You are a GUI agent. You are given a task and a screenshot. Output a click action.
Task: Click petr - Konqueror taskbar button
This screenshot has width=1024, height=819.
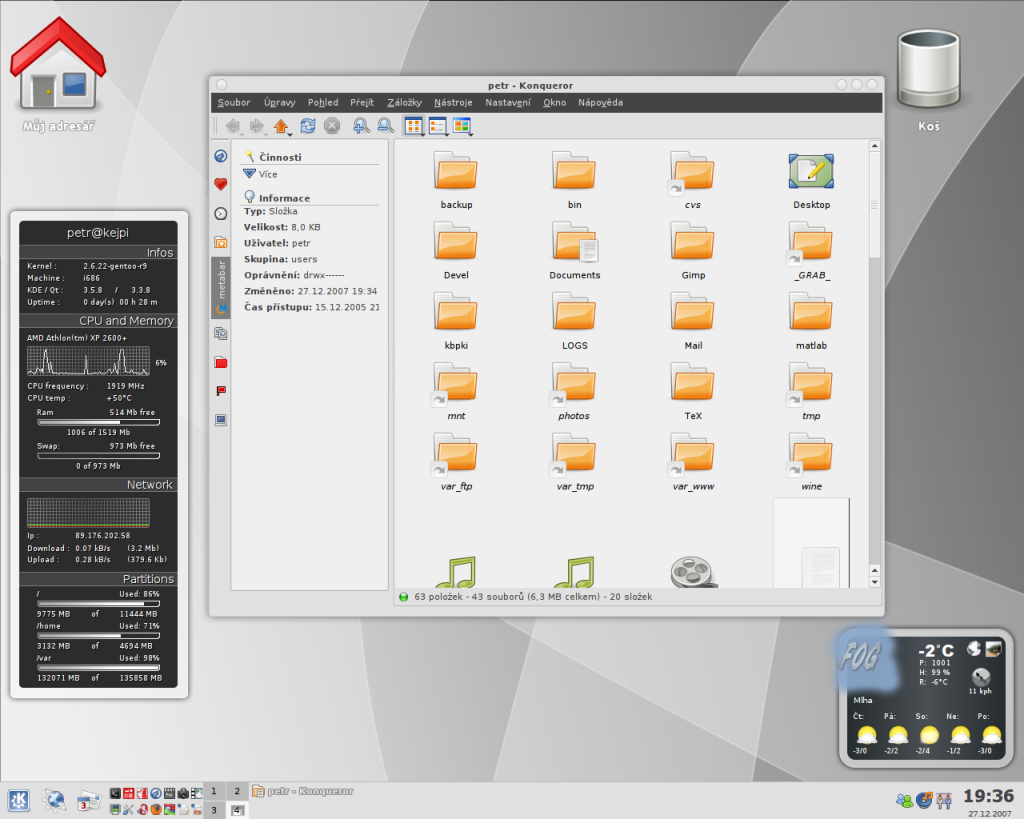tap(304, 791)
